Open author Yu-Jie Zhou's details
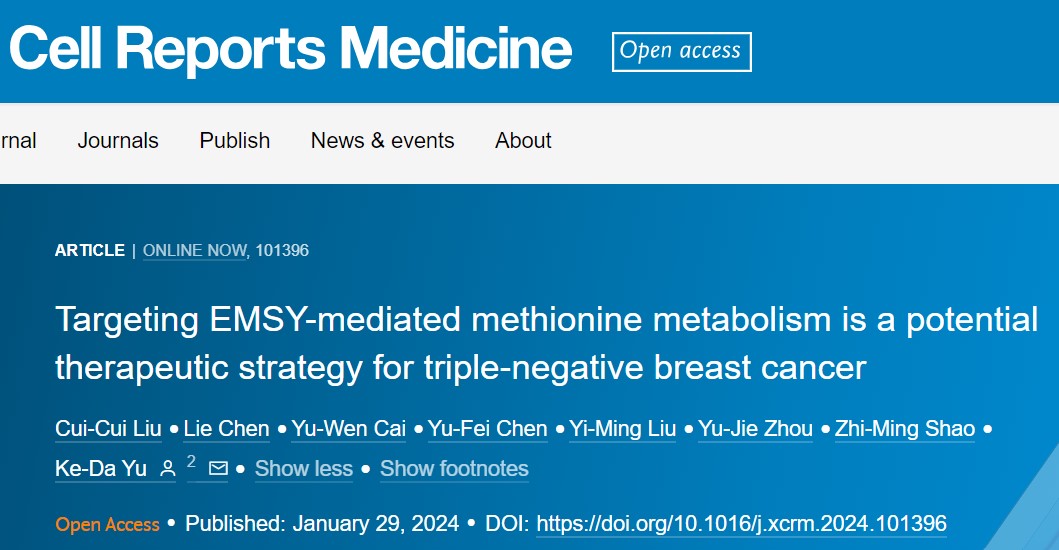This screenshot has width=1059, height=550. (755, 428)
